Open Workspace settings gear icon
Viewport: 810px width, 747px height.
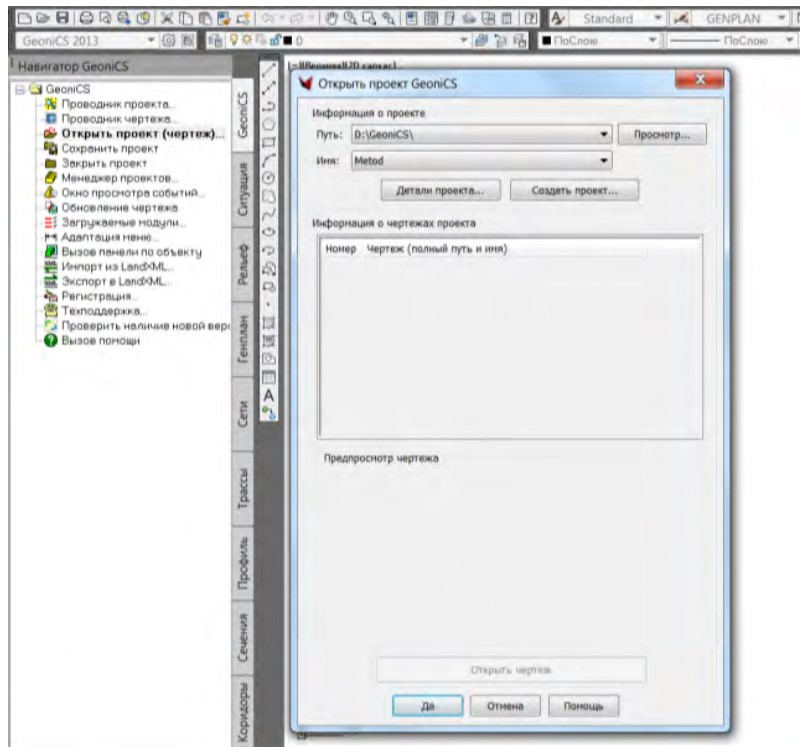point(168,41)
